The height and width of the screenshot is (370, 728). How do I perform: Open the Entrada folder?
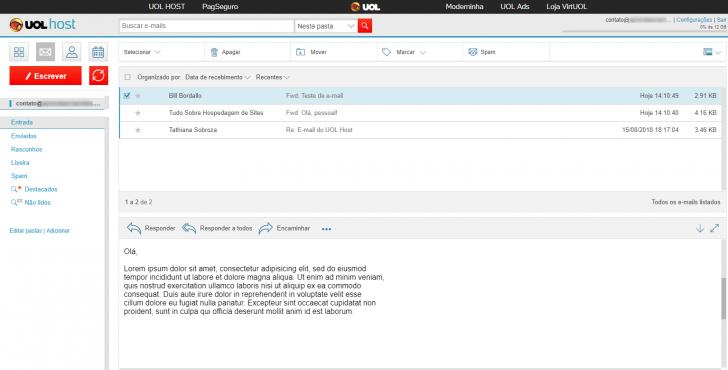pyautogui.click(x=22, y=122)
